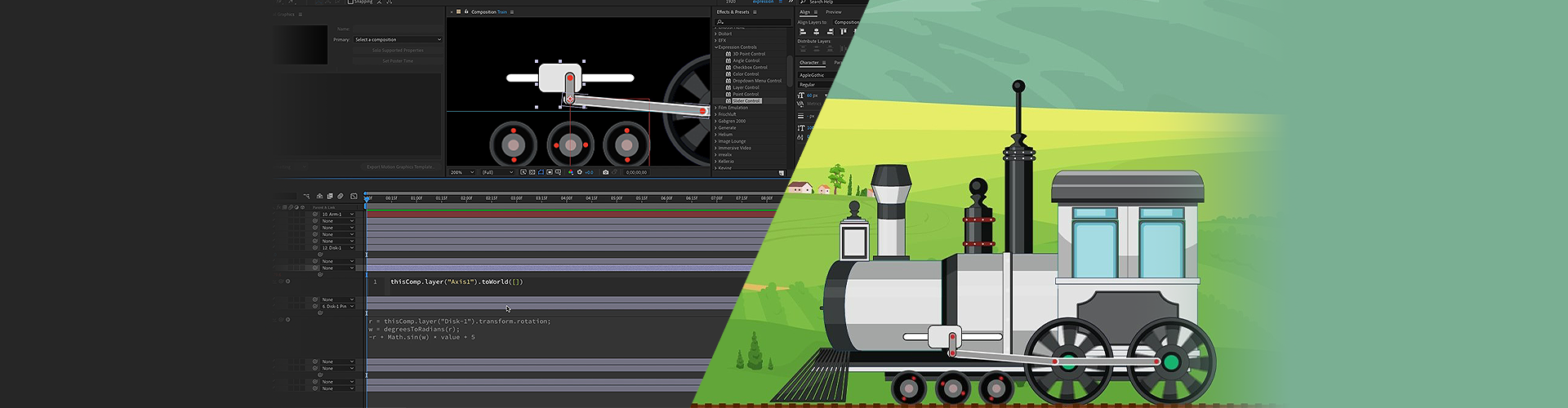Image resolution: width=1568 pixels, height=408 pixels.
Task: Open the Effects & Presets panel menu
Action: coord(755,12)
